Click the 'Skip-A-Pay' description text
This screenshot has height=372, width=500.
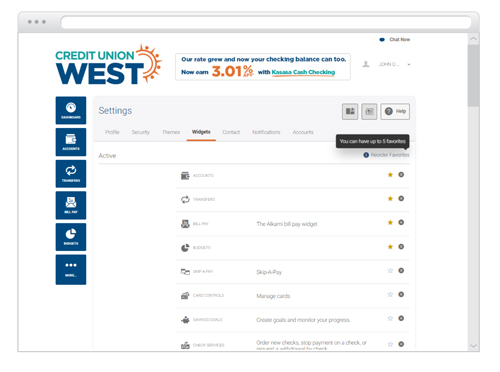click(x=269, y=272)
